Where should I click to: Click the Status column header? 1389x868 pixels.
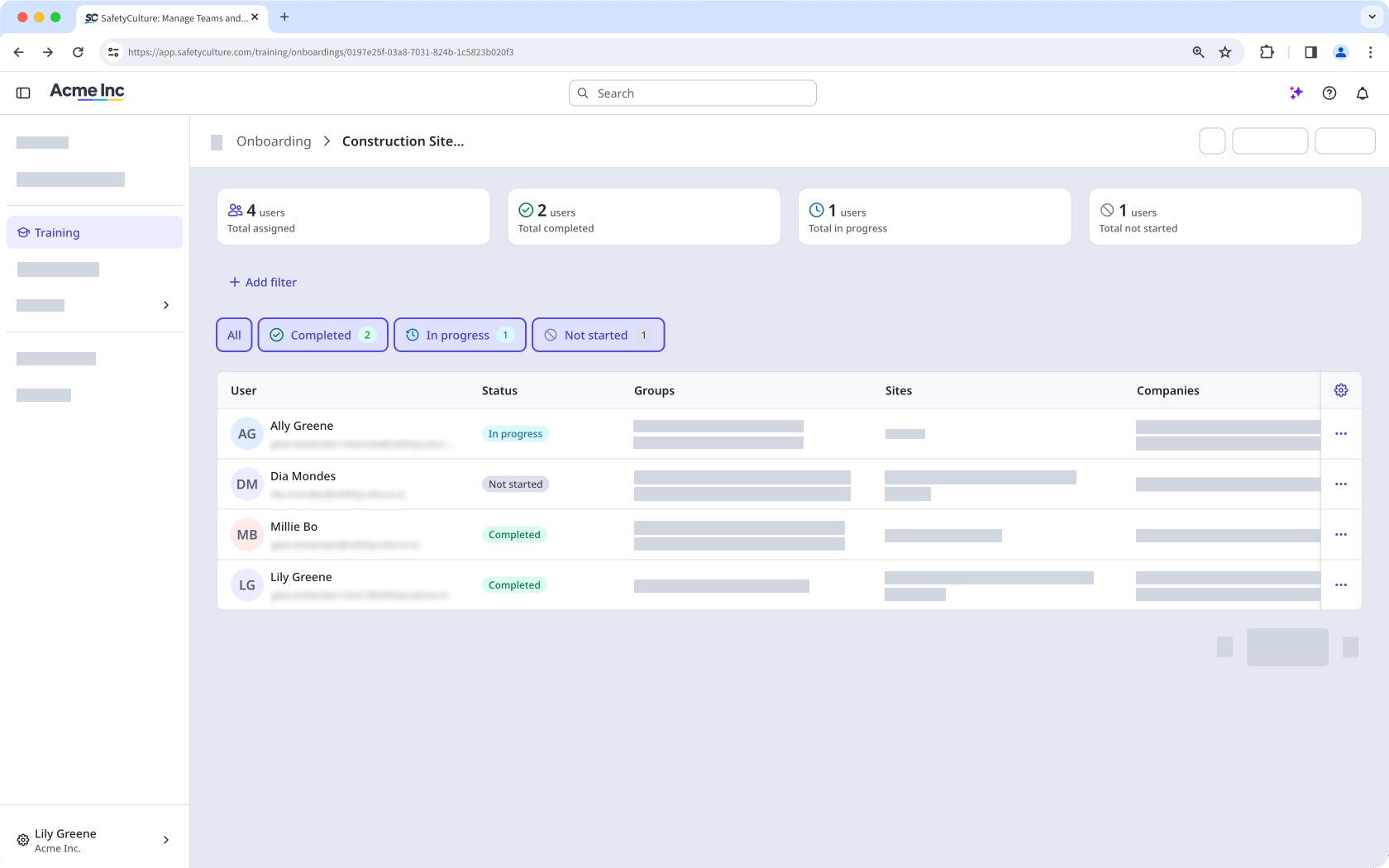(x=499, y=390)
